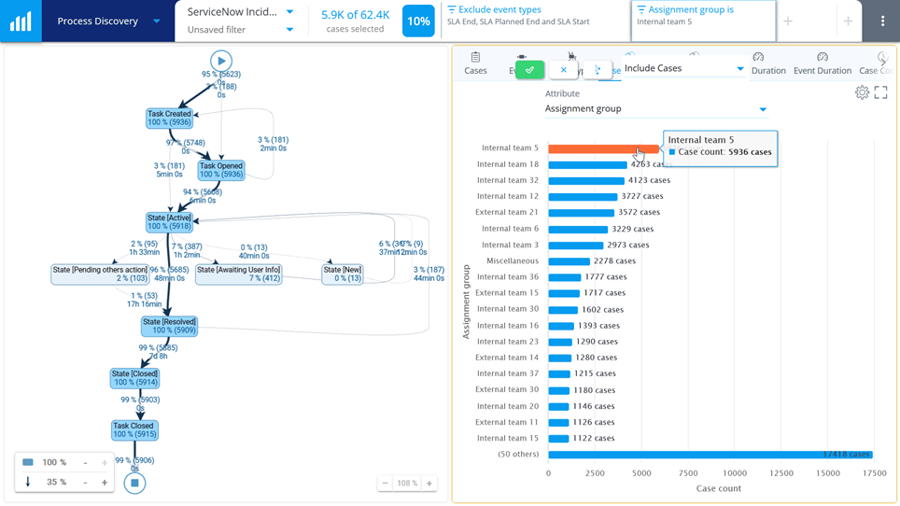Click the process end stop node
This screenshot has width=900, height=506.
click(134, 483)
